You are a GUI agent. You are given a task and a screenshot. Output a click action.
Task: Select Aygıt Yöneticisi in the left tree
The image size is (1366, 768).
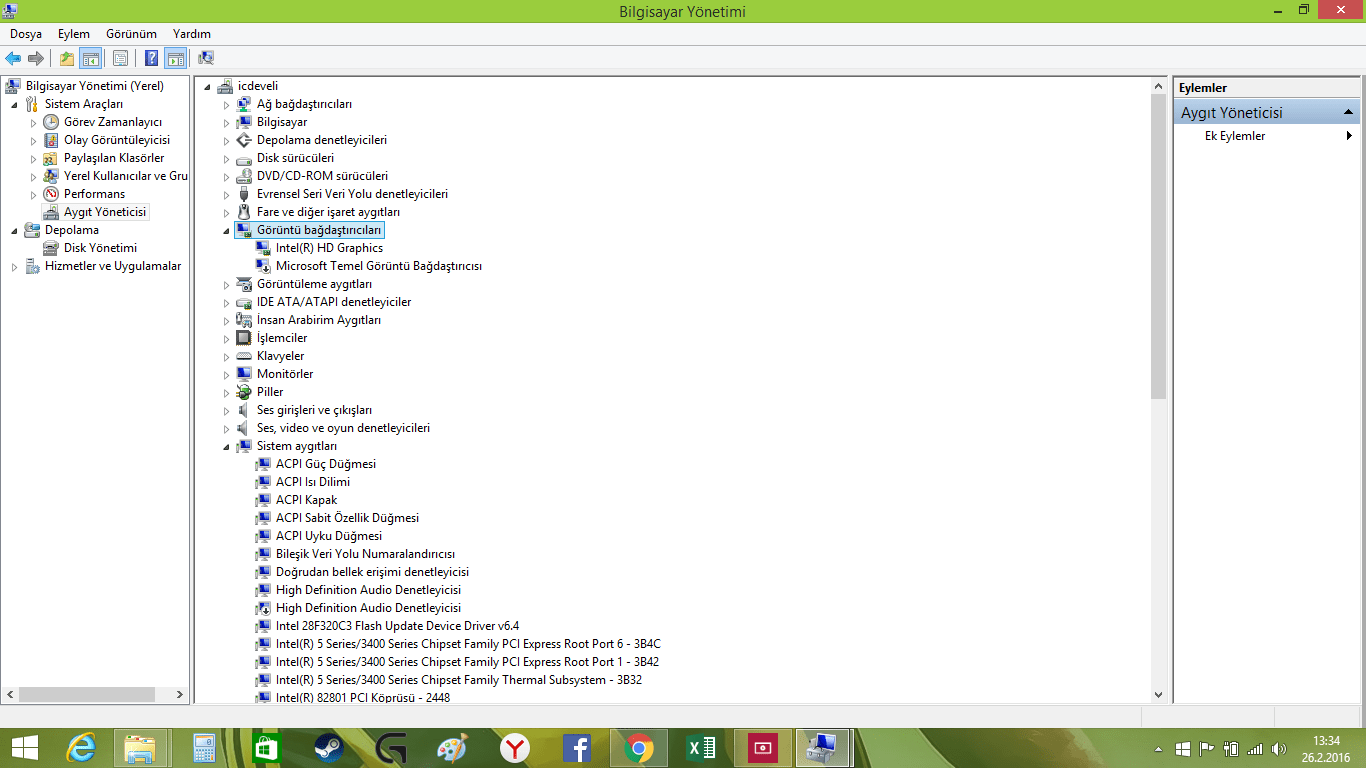pos(105,212)
